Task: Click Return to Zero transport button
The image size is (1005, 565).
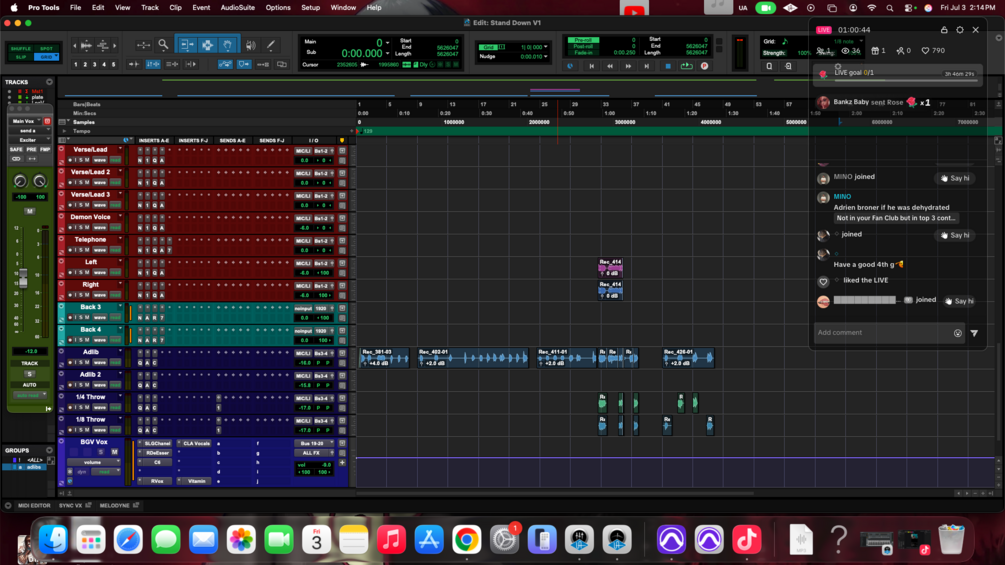Action: (591, 66)
